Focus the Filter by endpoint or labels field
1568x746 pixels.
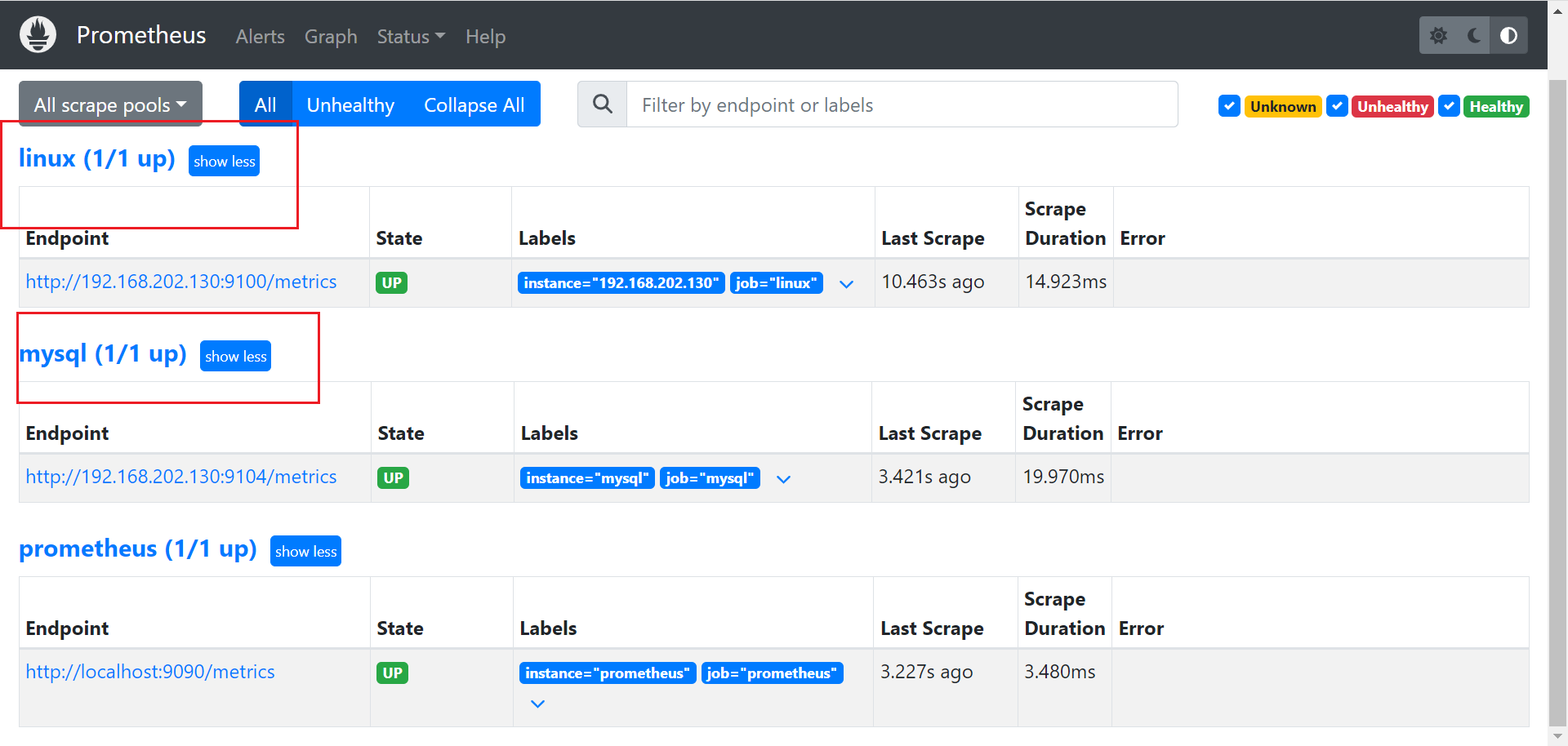tap(902, 104)
